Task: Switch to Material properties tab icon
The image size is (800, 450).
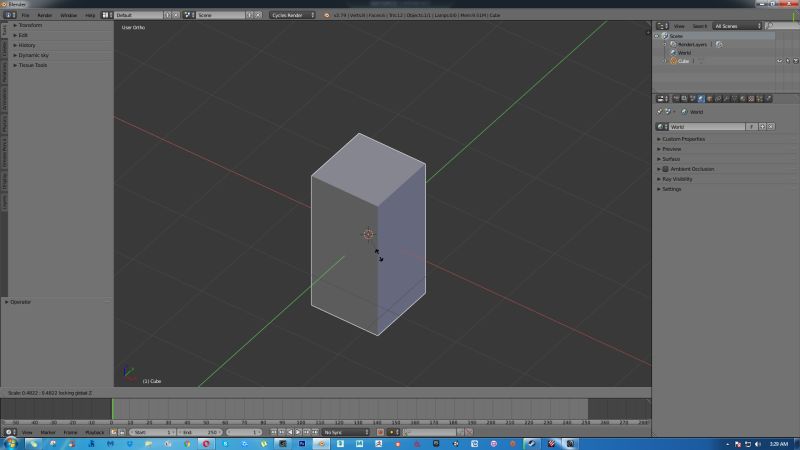Action: click(743, 98)
